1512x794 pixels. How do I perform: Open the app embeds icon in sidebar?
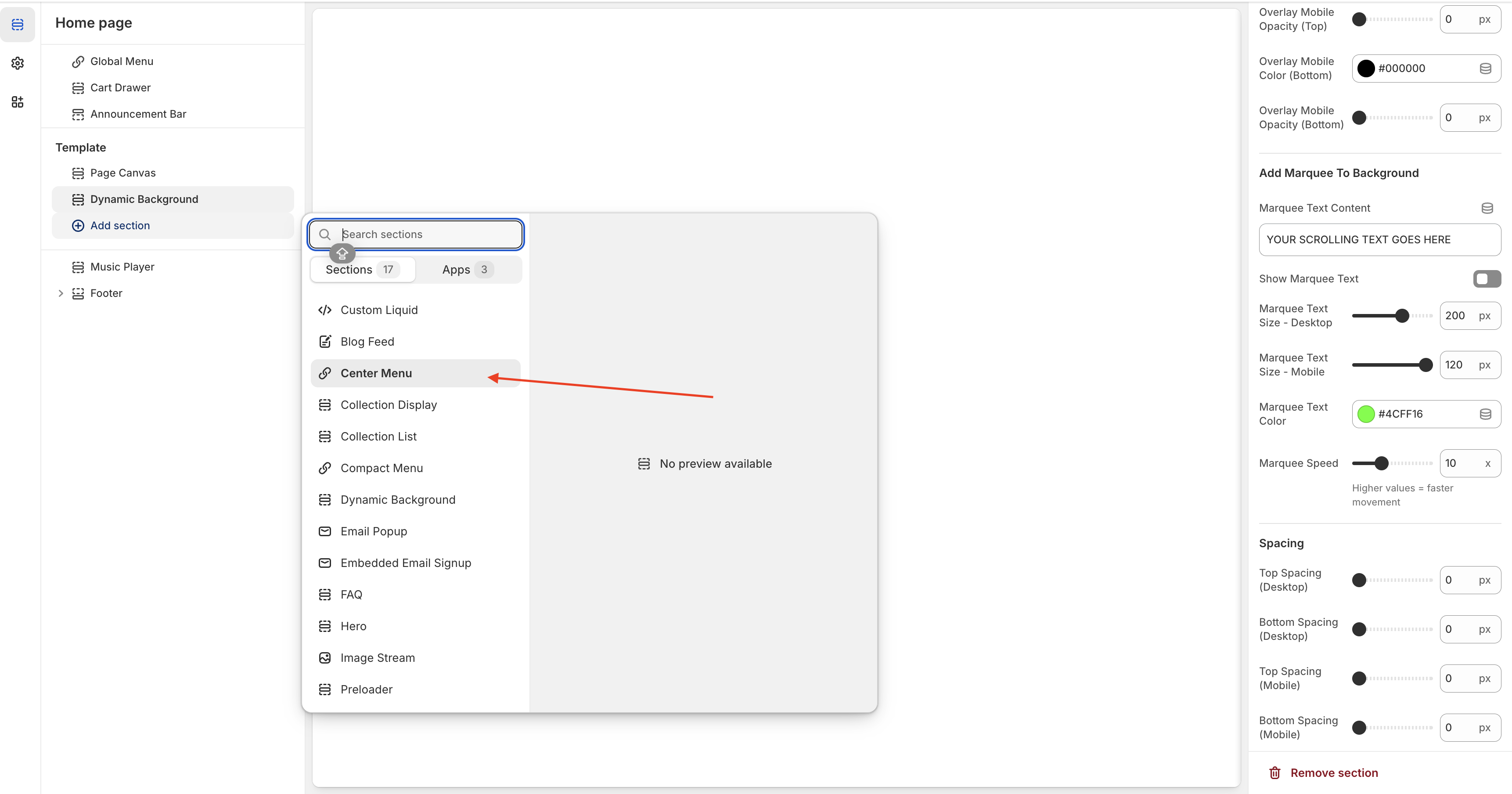[18, 102]
